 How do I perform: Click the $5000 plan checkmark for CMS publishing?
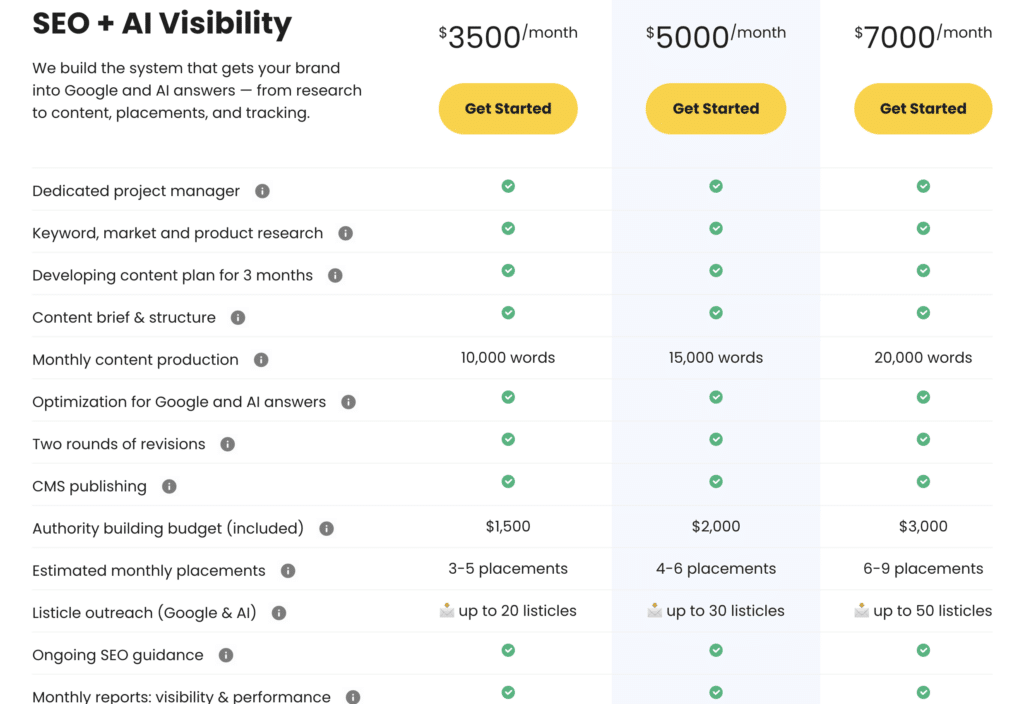tap(716, 481)
